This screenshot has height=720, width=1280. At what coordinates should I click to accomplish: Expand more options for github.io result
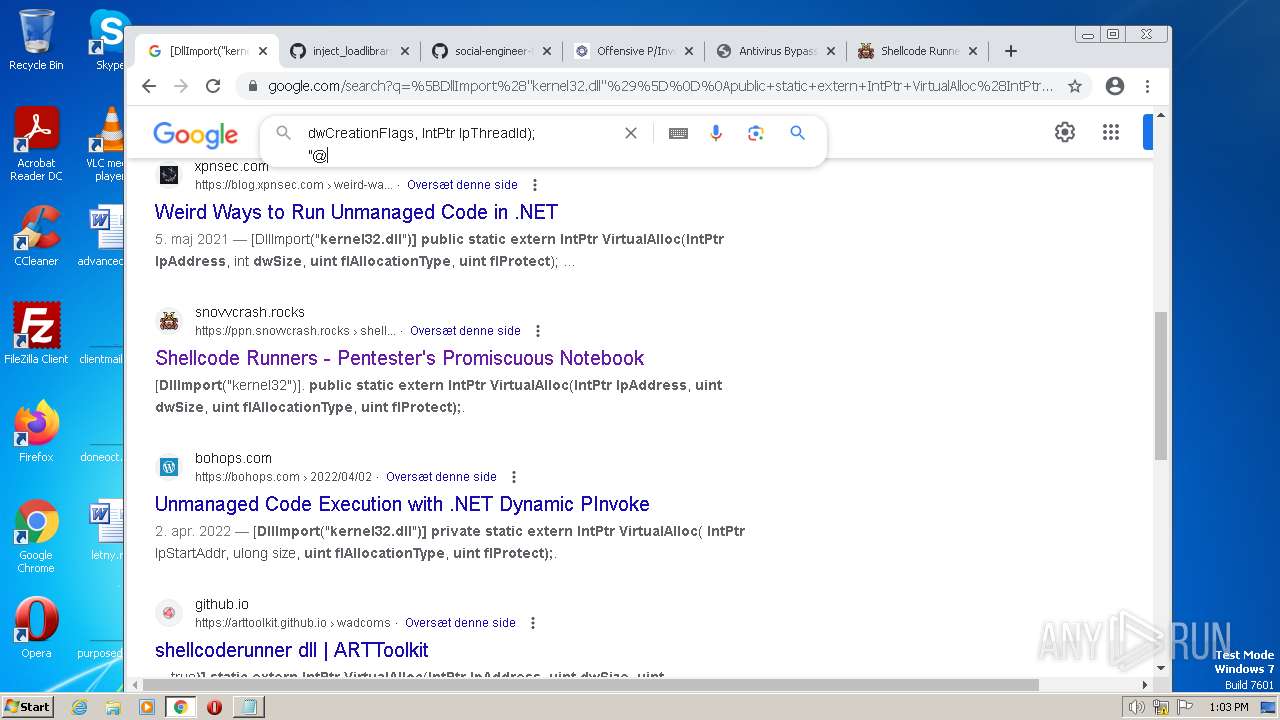(533, 623)
